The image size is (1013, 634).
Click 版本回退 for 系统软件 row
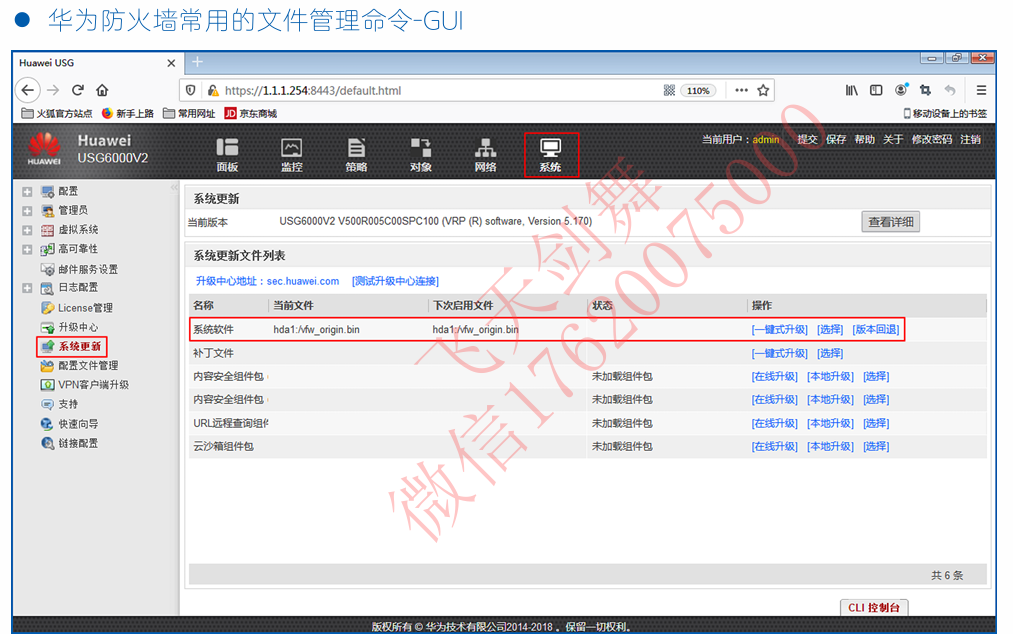click(875, 330)
